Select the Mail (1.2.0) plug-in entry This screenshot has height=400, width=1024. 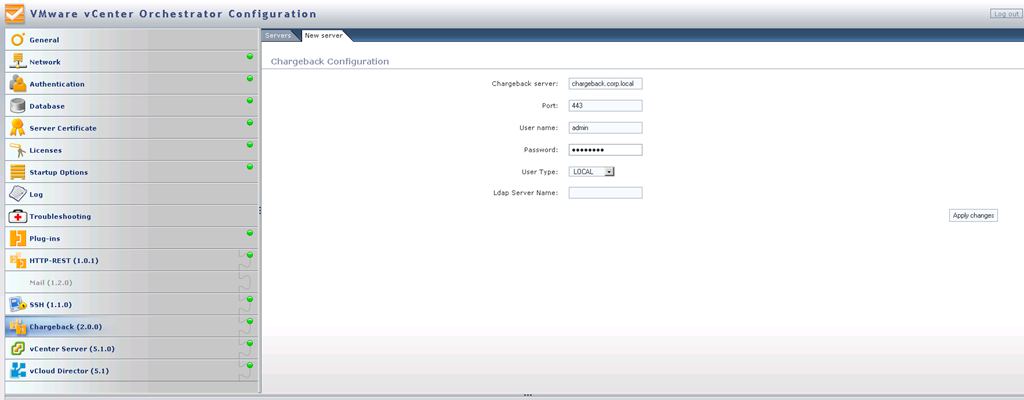coord(131,282)
